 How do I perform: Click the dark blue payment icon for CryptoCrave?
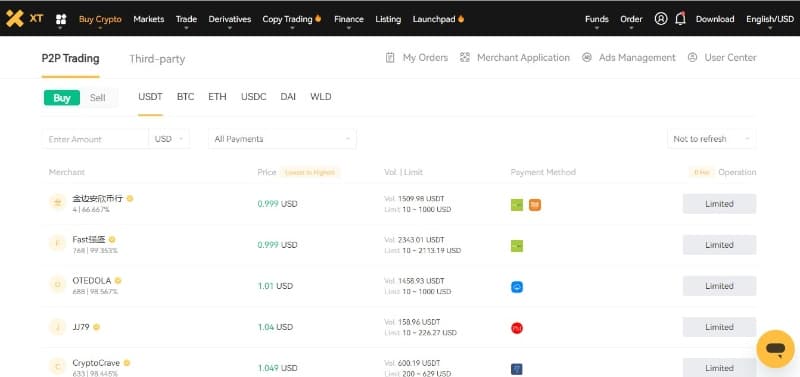[x=517, y=369]
